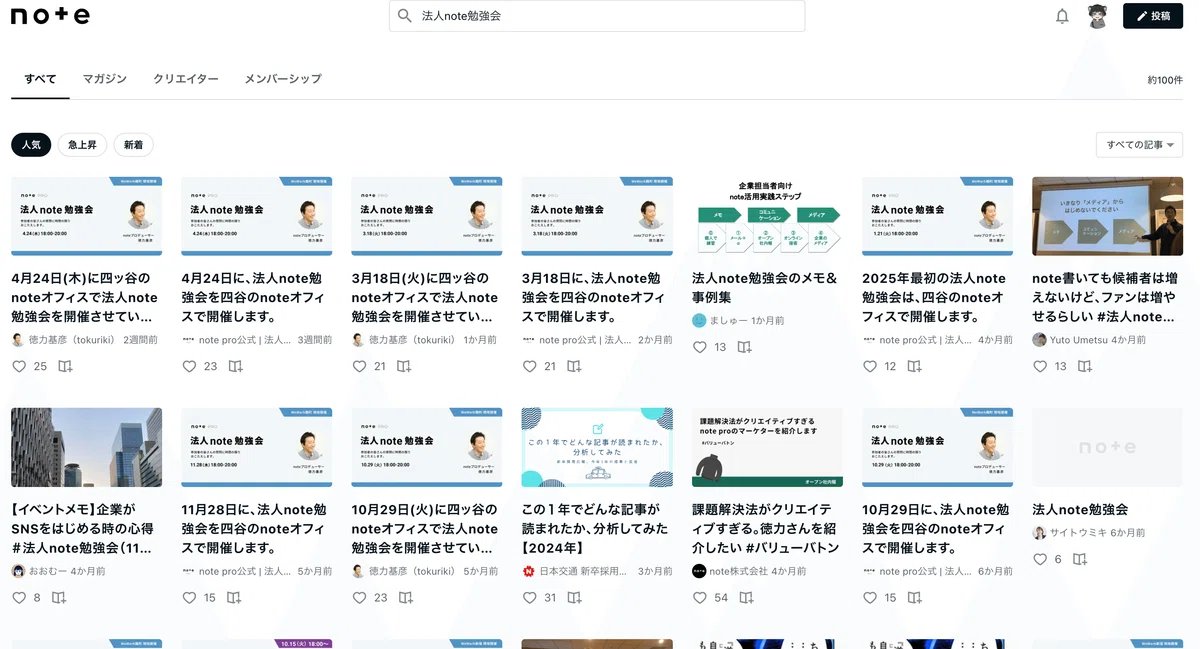Click the 投稿 post button
Image resolution: width=1200 pixels, height=649 pixels.
click(1153, 16)
